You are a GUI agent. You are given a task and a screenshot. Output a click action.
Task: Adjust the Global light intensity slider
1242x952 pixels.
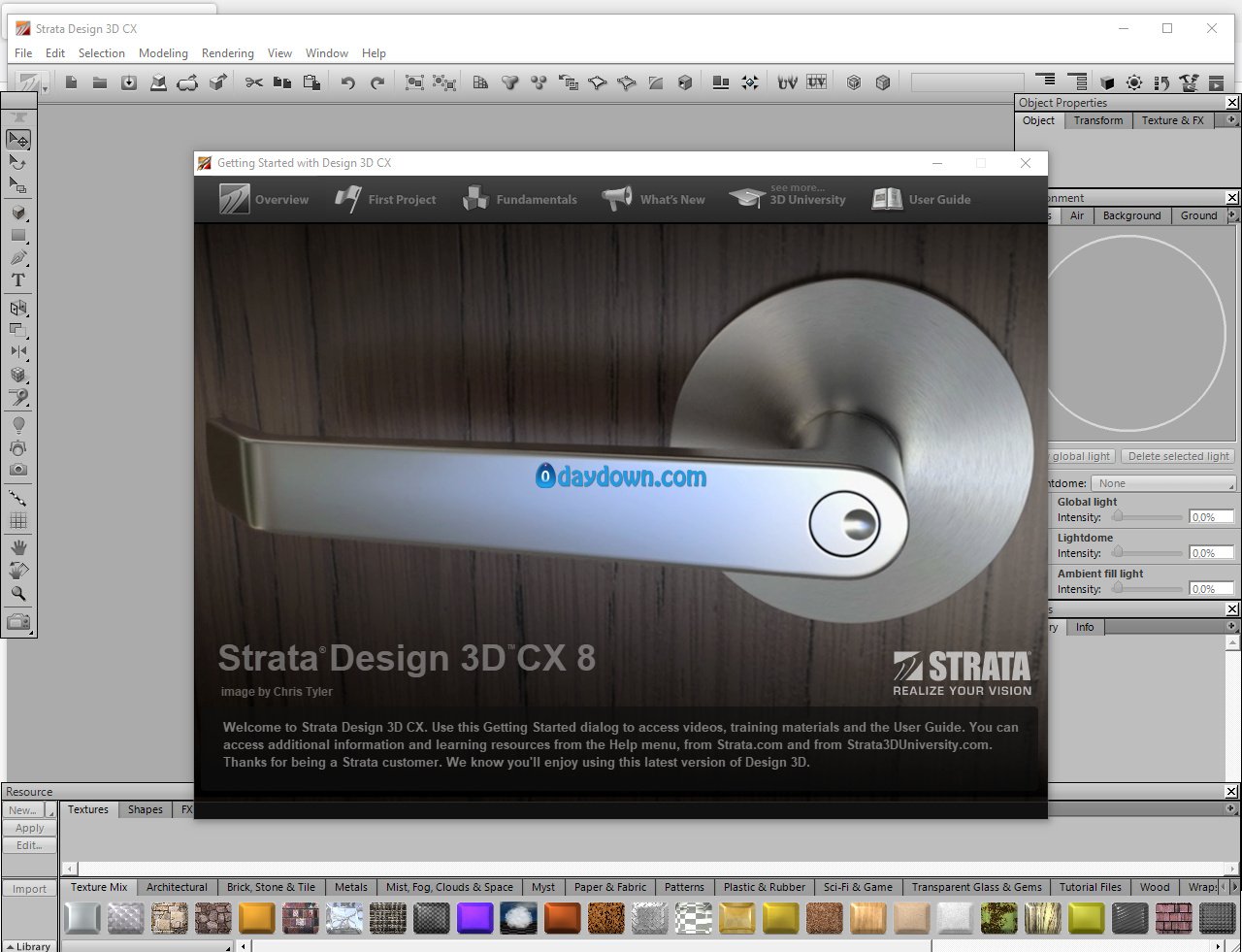(1118, 517)
